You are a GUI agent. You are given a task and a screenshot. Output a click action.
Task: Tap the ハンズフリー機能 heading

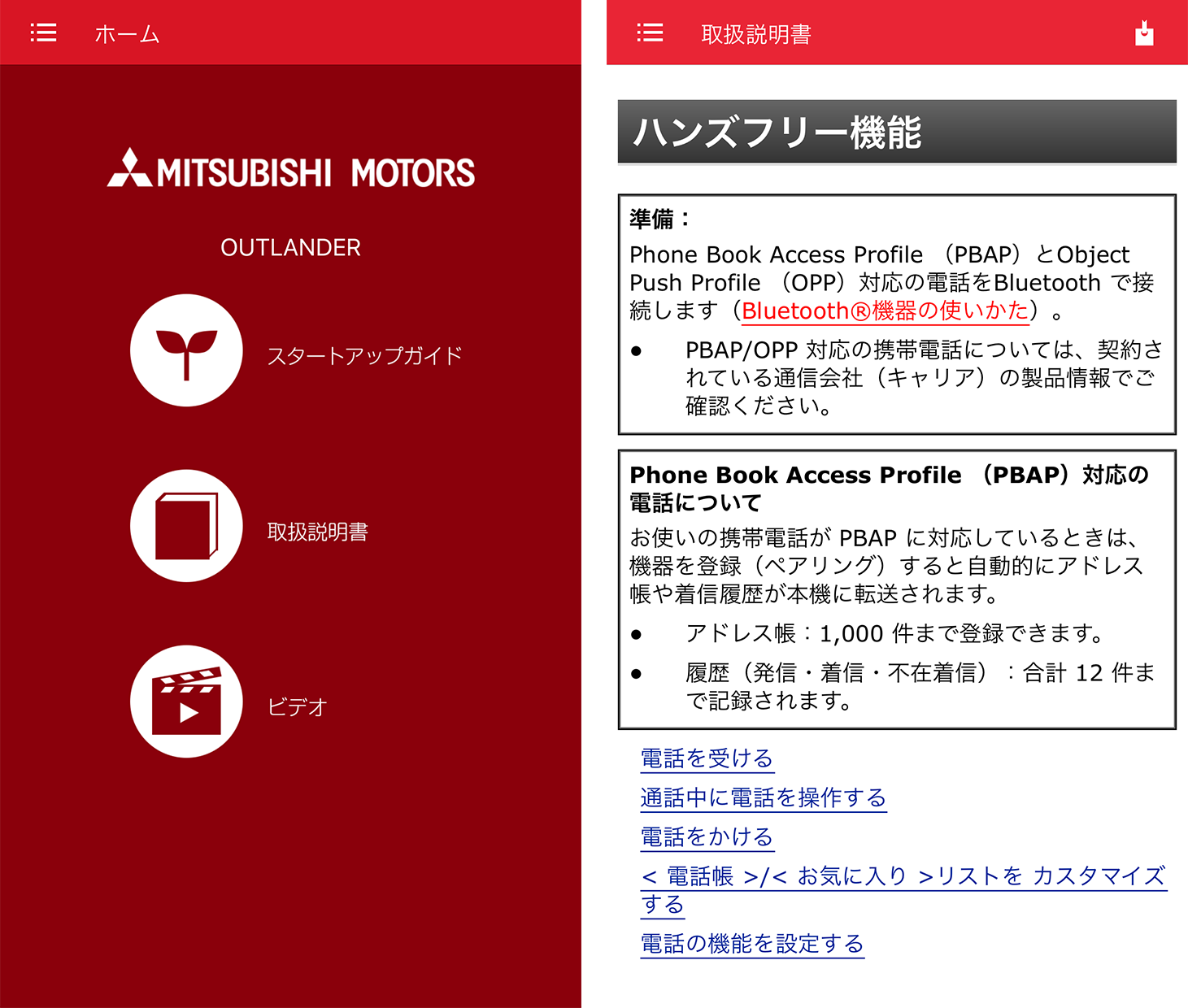tap(777, 133)
